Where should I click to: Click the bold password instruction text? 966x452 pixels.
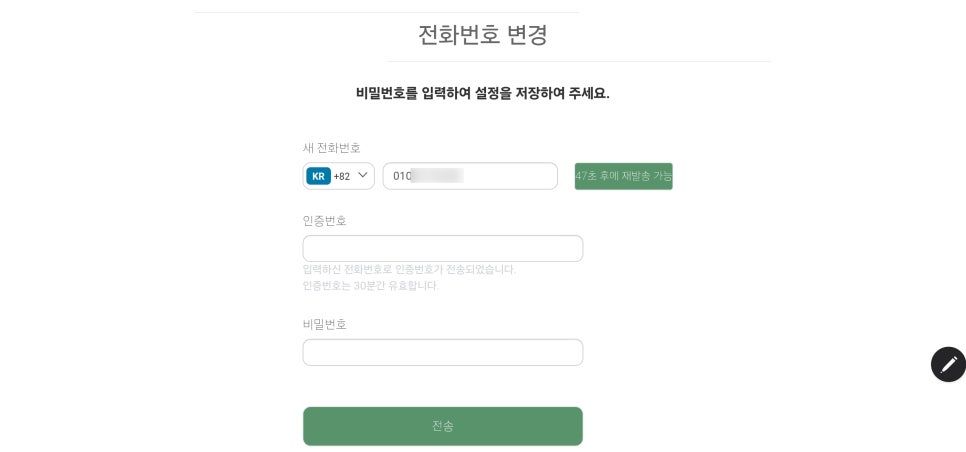click(x=483, y=93)
